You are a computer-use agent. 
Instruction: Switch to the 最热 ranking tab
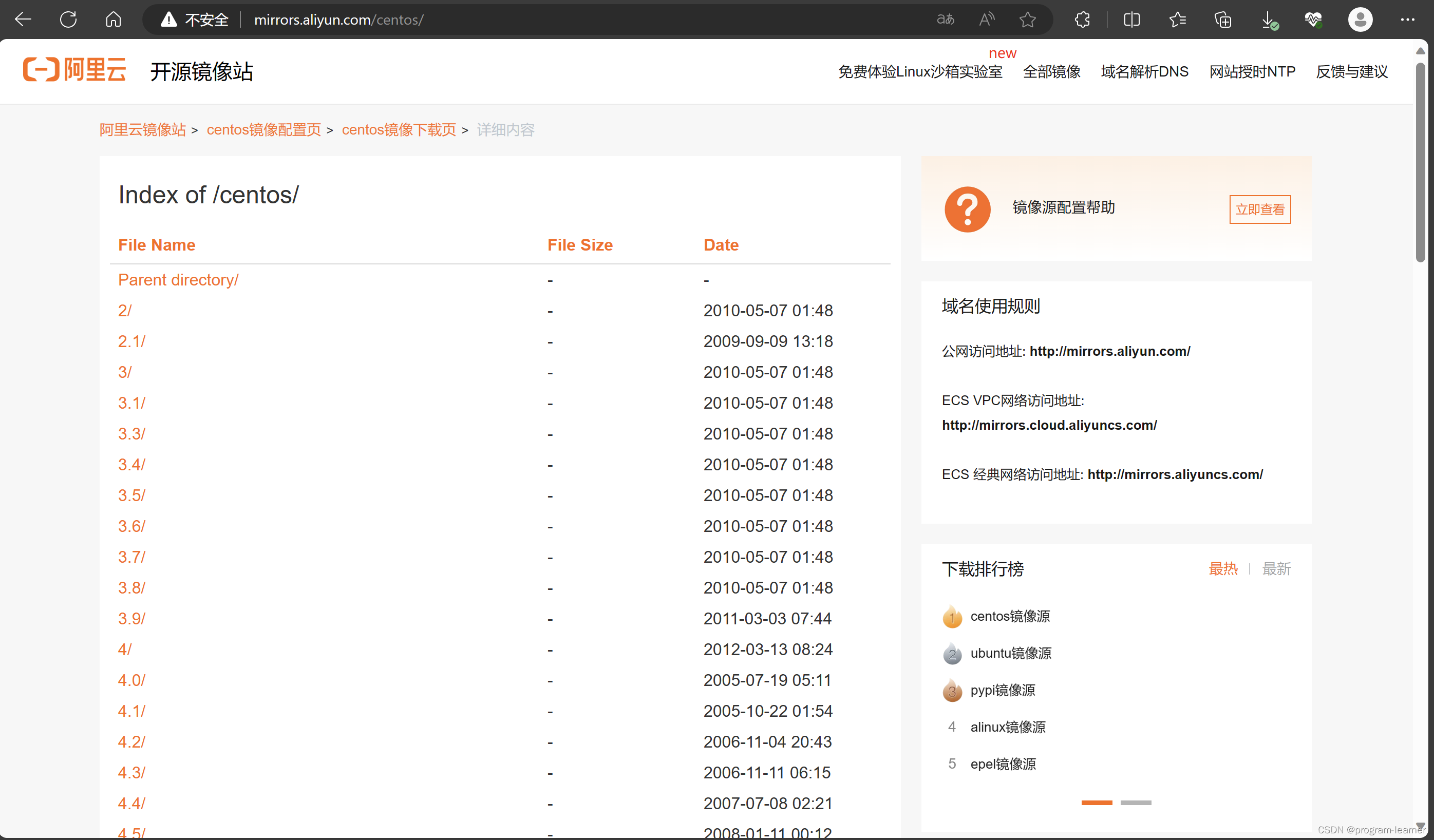point(1223,569)
